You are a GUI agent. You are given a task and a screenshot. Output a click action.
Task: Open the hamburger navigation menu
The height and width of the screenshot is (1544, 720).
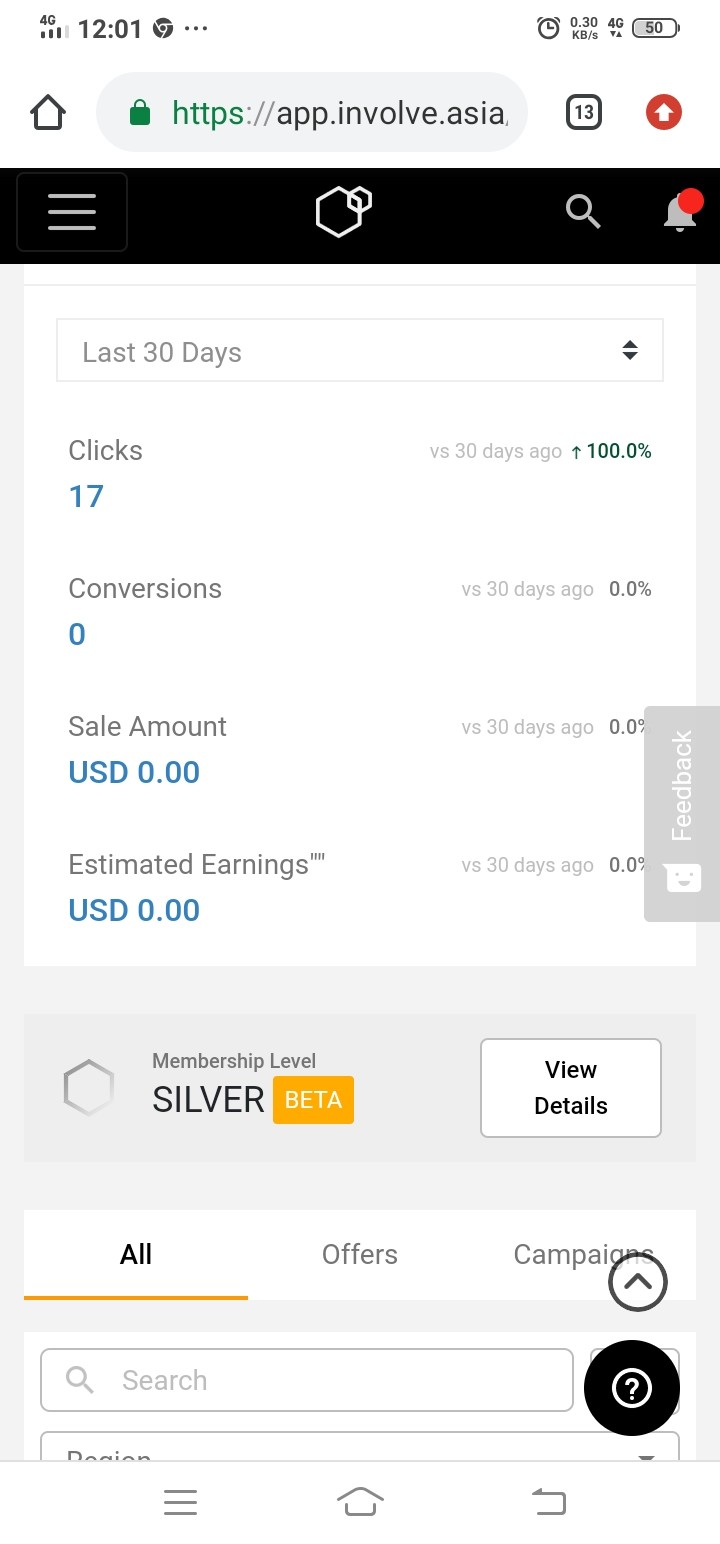[x=72, y=212]
